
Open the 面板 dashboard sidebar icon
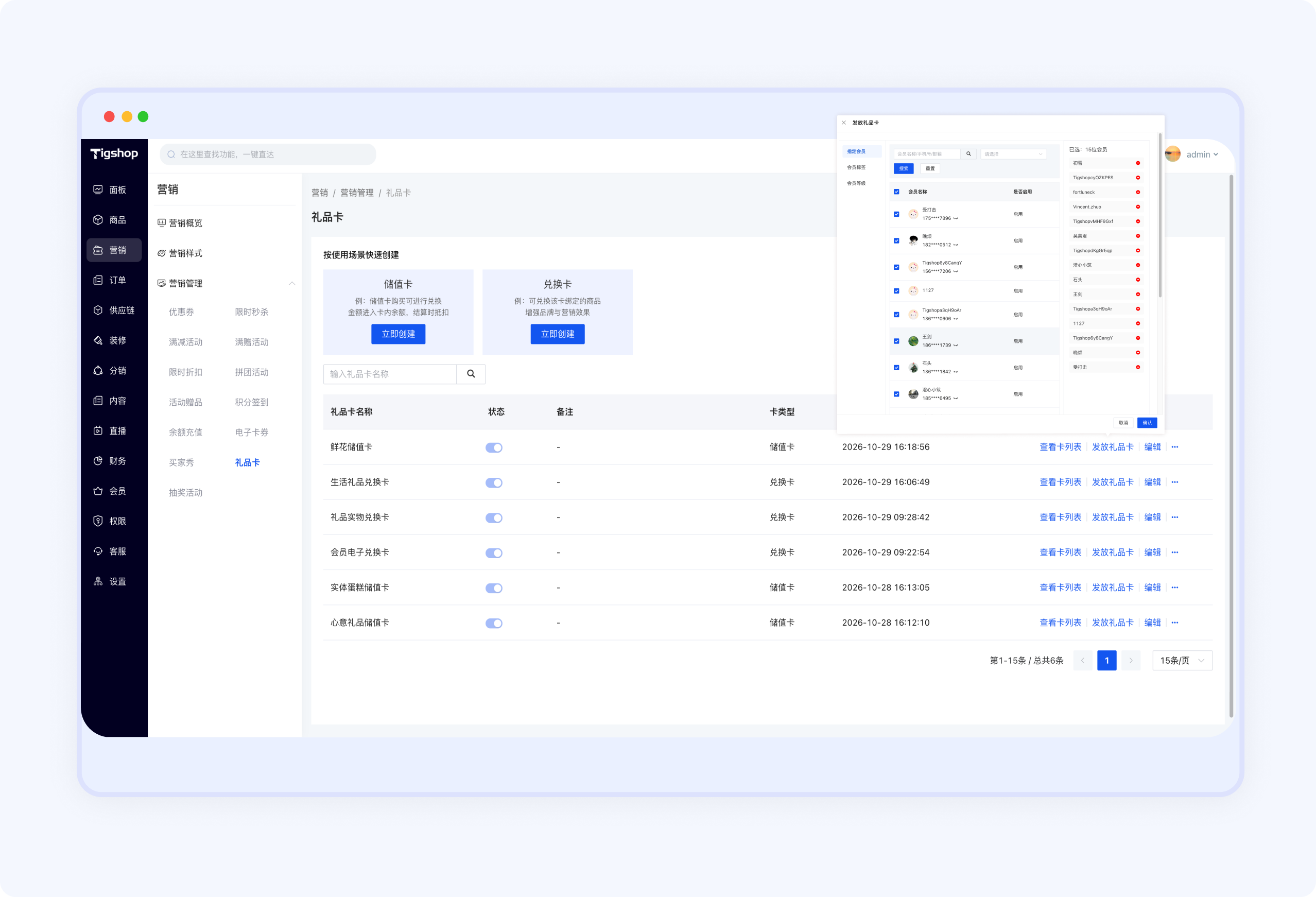(x=98, y=189)
